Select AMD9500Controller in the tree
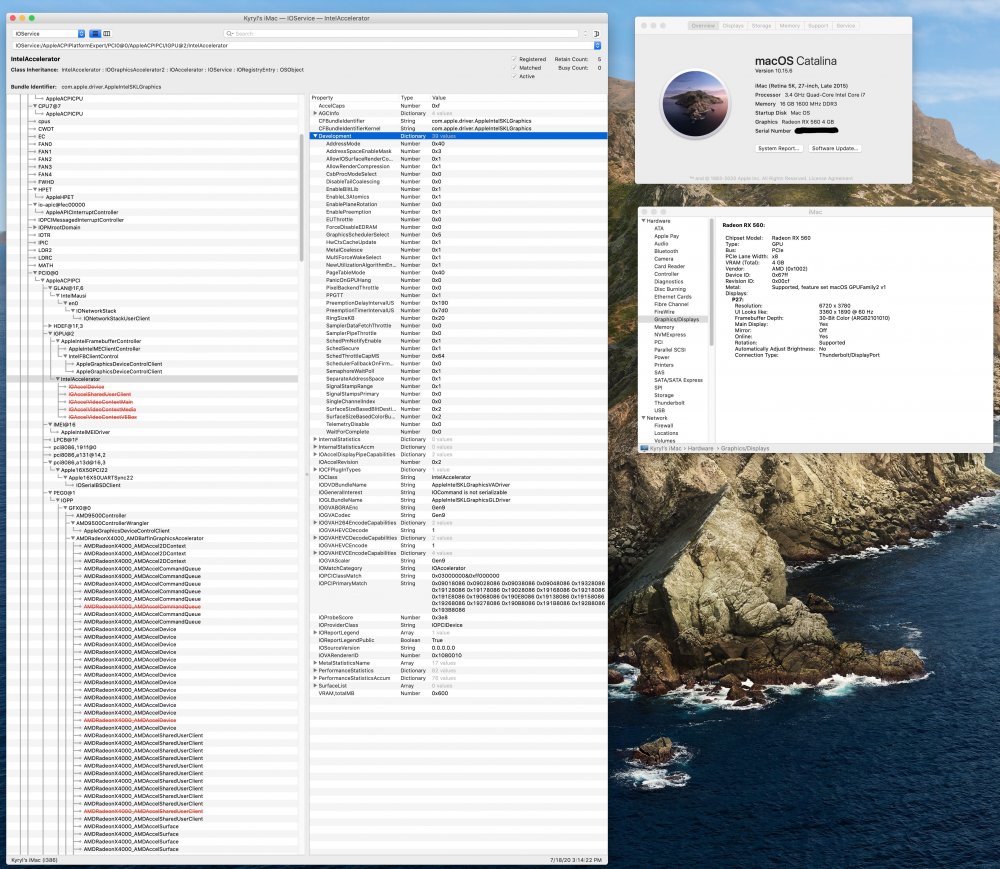Image resolution: width=1000 pixels, height=869 pixels. point(101,515)
